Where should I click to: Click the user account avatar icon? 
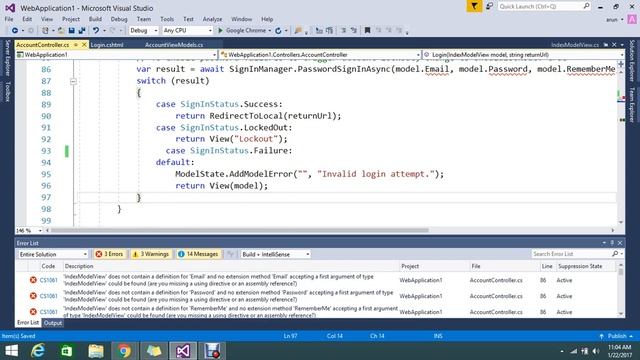point(632,19)
